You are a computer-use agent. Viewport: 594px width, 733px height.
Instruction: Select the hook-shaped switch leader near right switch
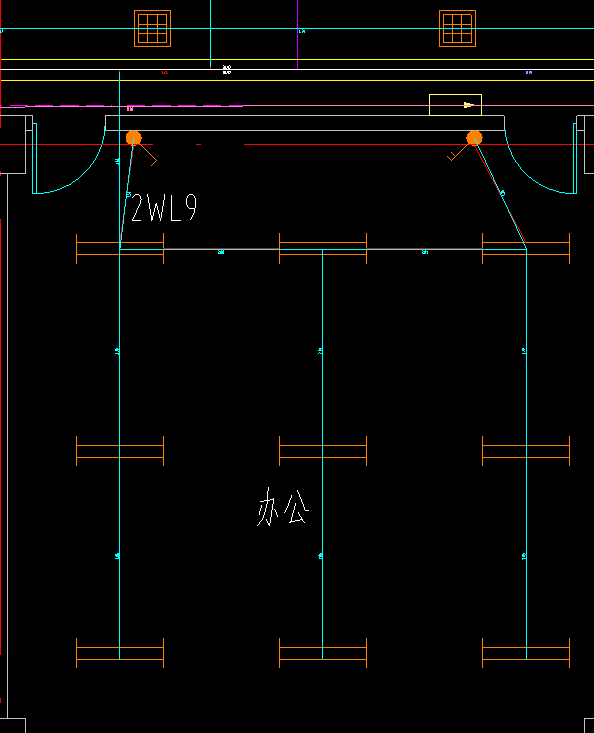pos(458,152)
